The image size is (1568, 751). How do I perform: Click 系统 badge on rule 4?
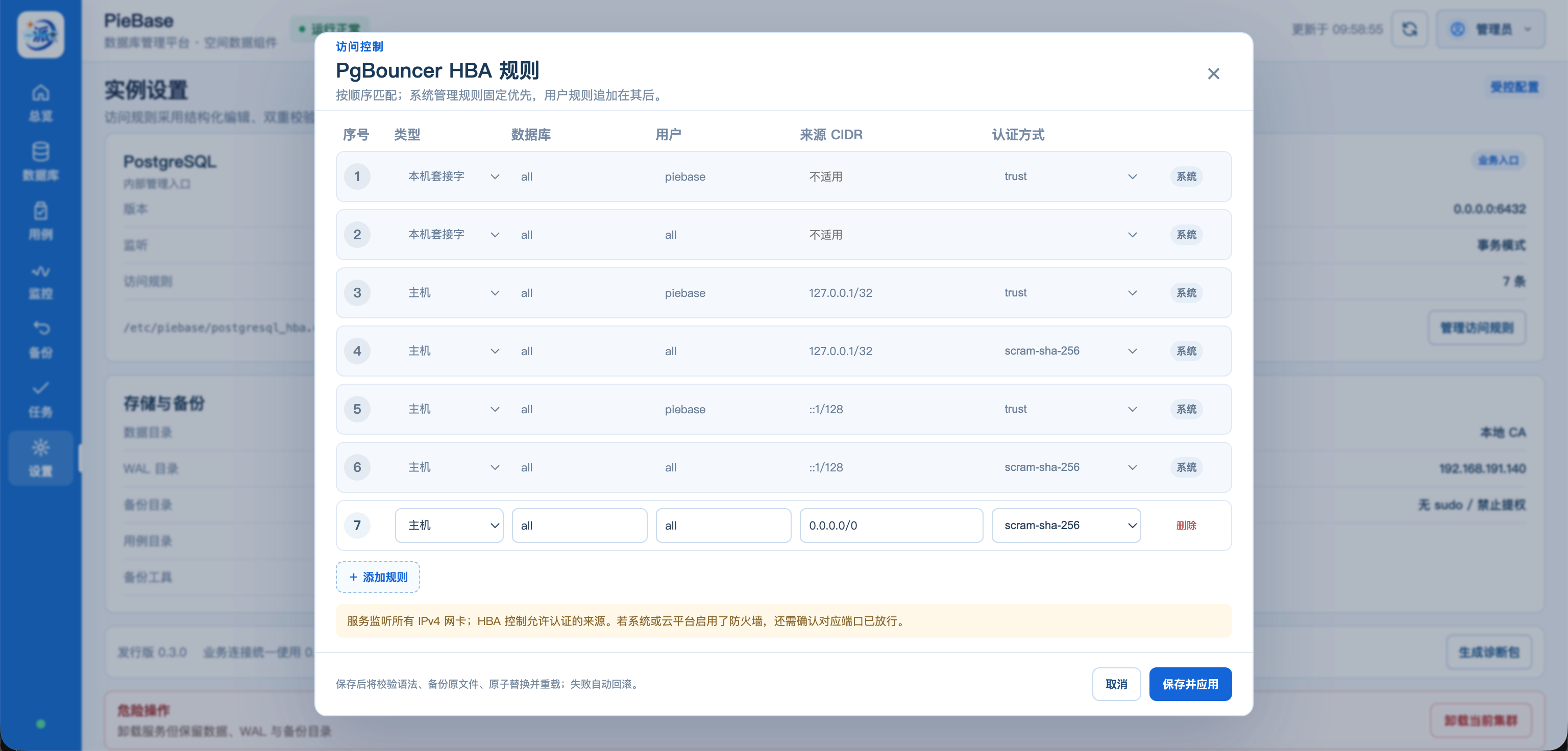(x=1186, y=351)
